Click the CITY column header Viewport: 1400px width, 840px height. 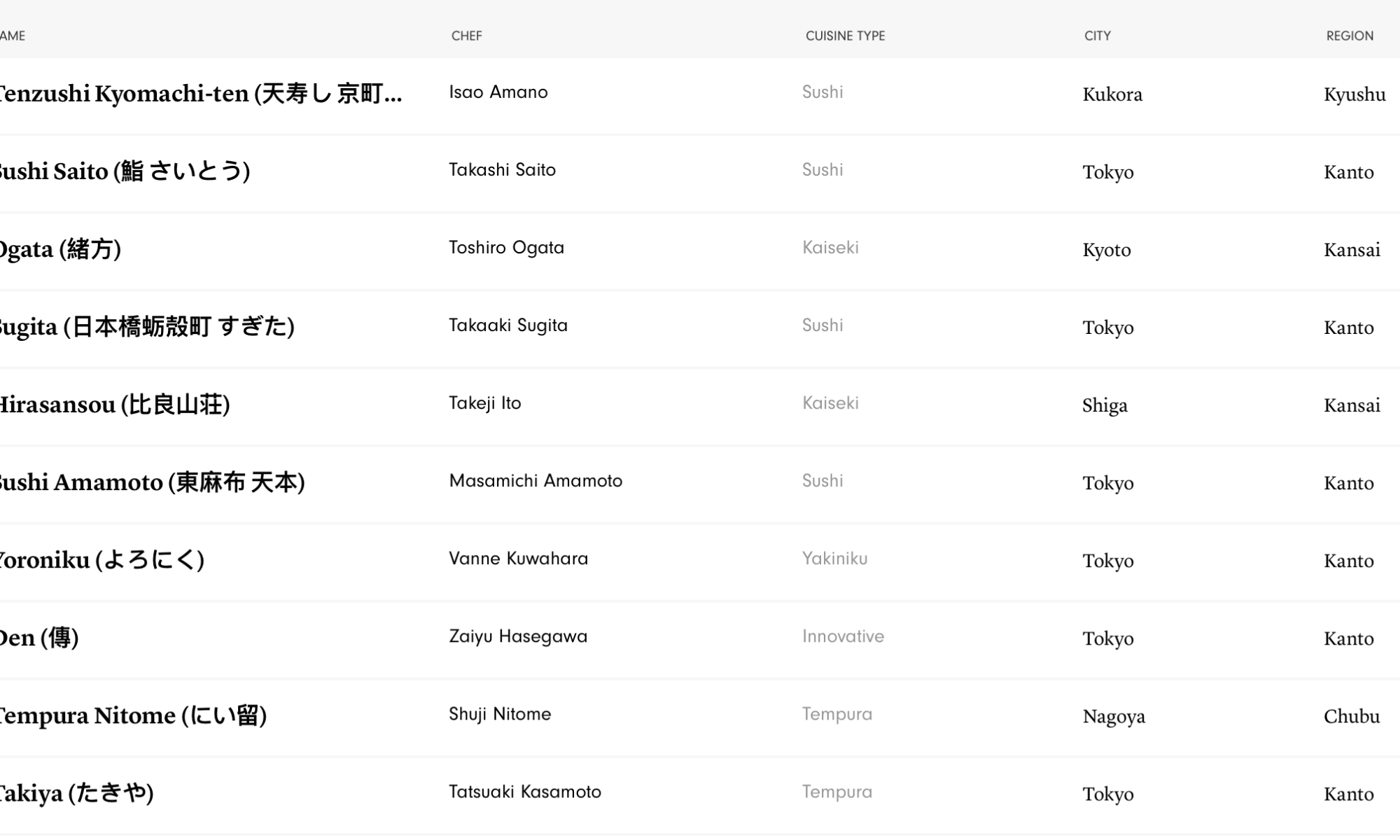pyautogui.click(x=1097, y=36)
